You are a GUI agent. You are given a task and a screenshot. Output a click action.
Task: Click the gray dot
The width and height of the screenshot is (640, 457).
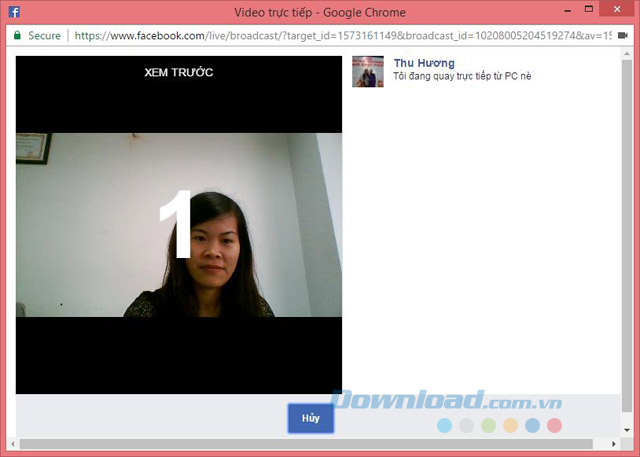tap(467, 426)
